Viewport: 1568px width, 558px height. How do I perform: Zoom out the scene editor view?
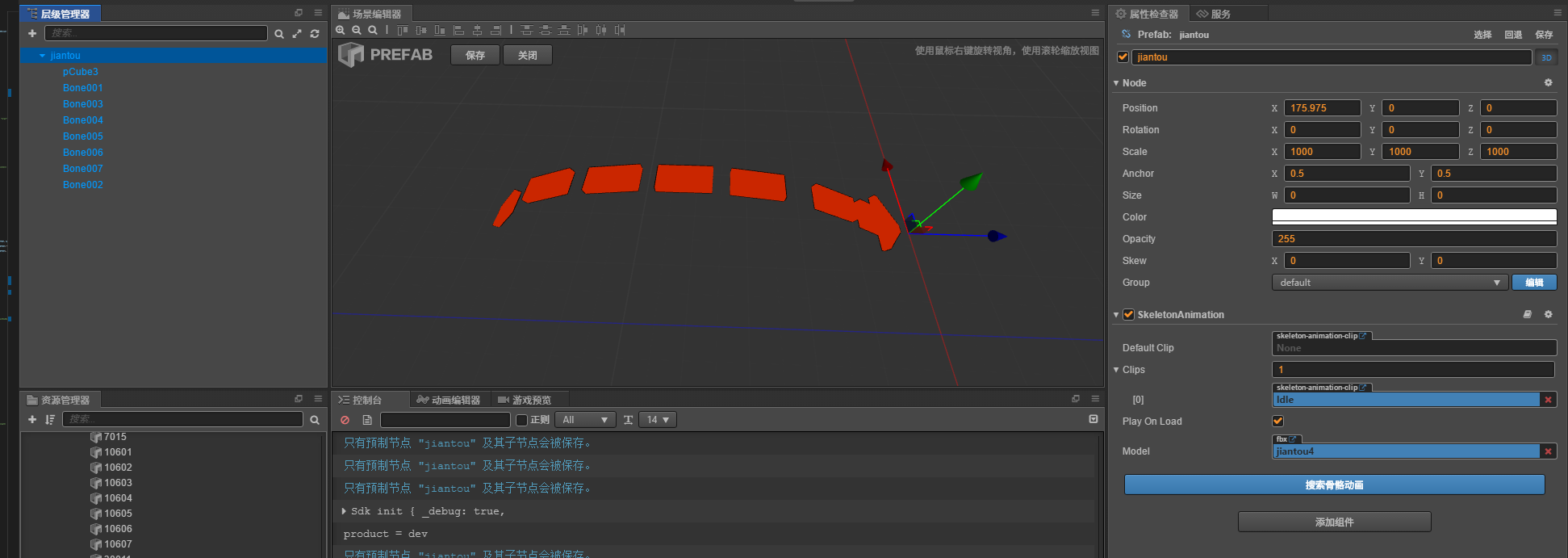coord(357,30)
